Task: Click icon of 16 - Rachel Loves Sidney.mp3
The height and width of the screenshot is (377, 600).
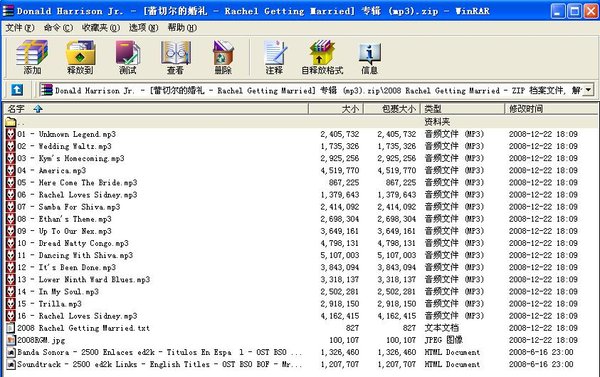Action: 11,316
